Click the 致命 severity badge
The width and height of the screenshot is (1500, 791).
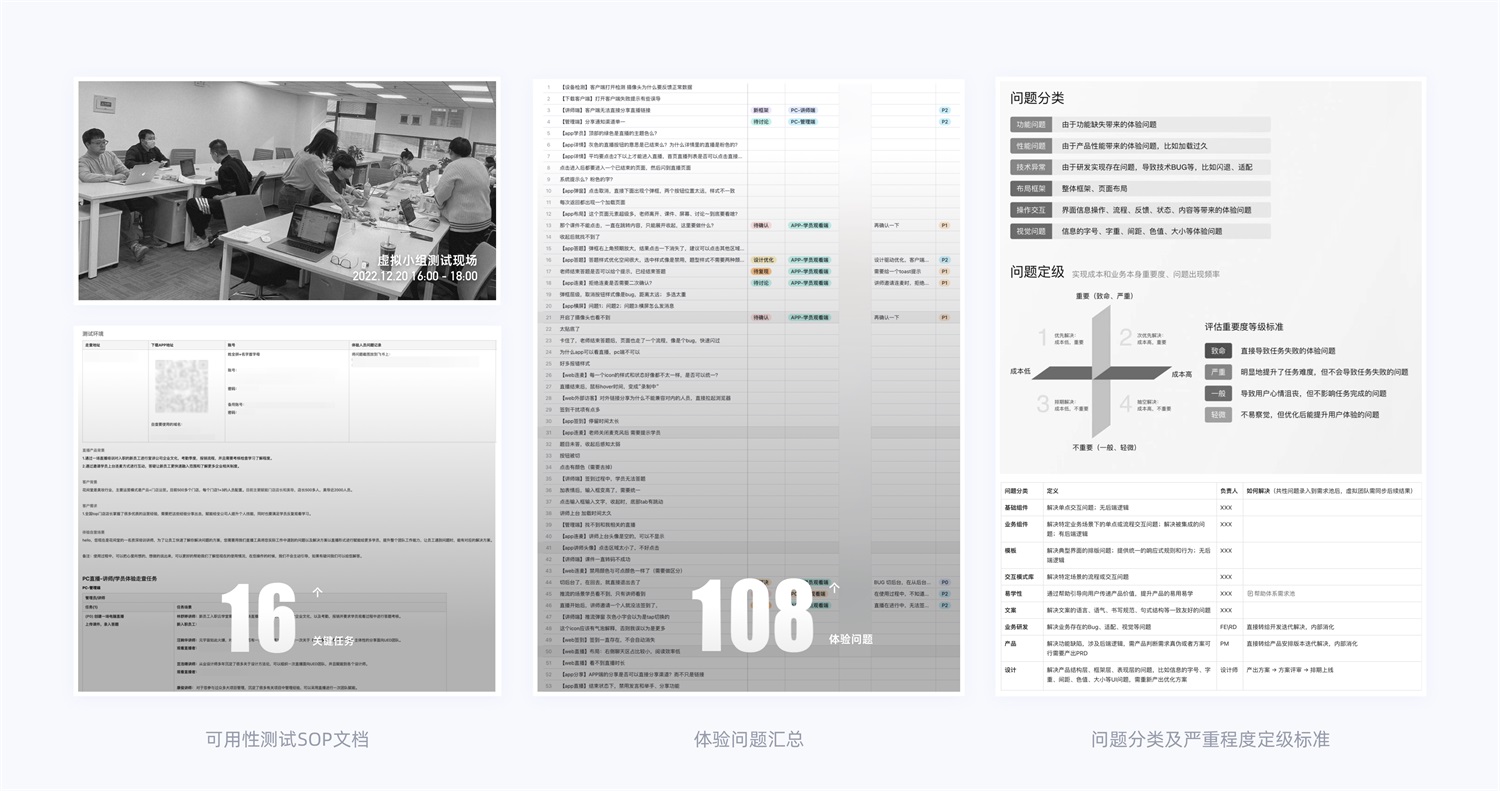[1217, 350]
